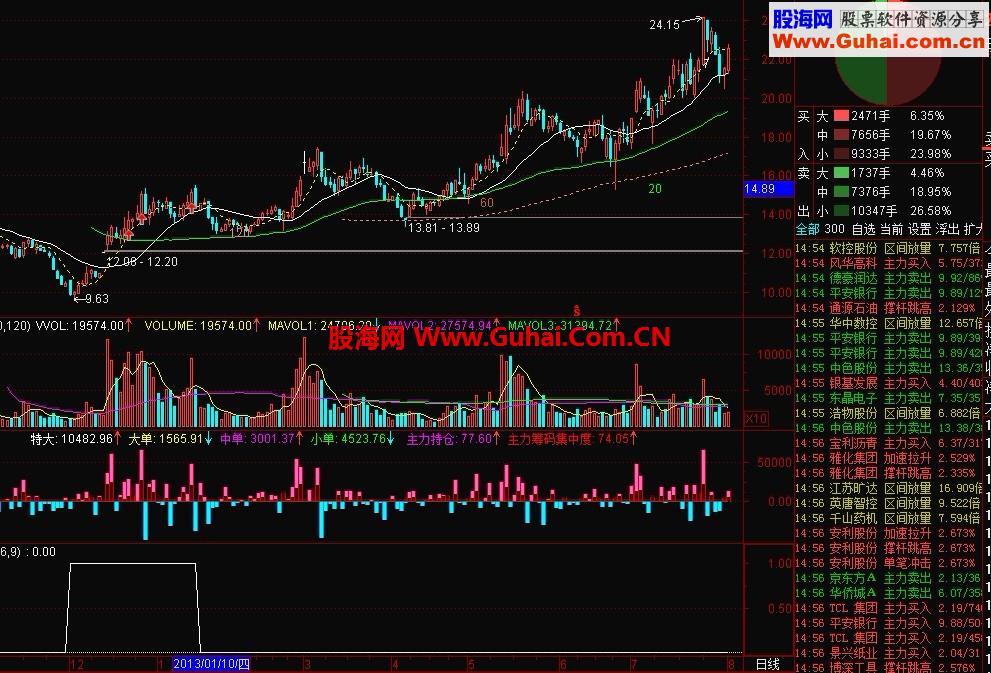Screen dimensions: 991x673
Task: Click the X10 volume scale label
Action: 757,418
